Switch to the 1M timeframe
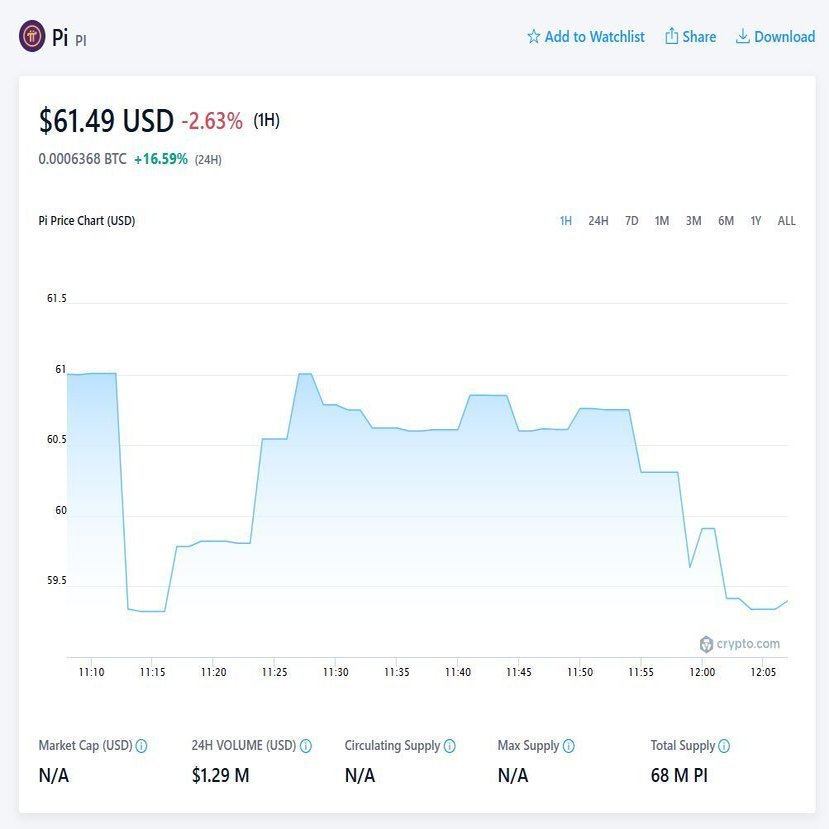829x829 pixels. (661, 221)
